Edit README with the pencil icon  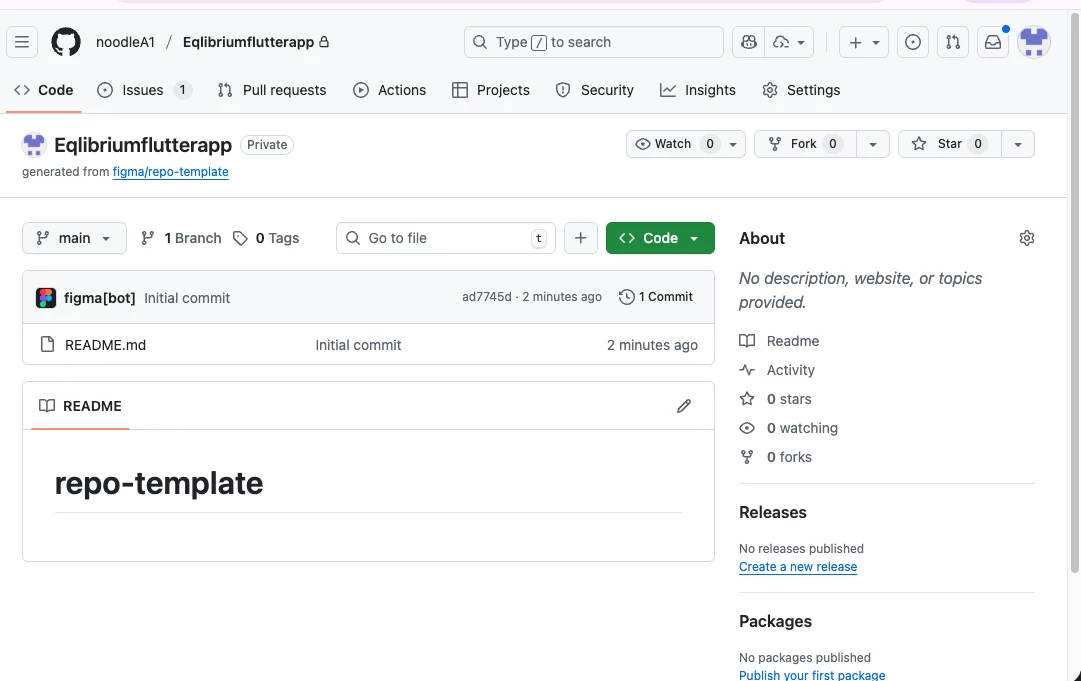point(683,406)
